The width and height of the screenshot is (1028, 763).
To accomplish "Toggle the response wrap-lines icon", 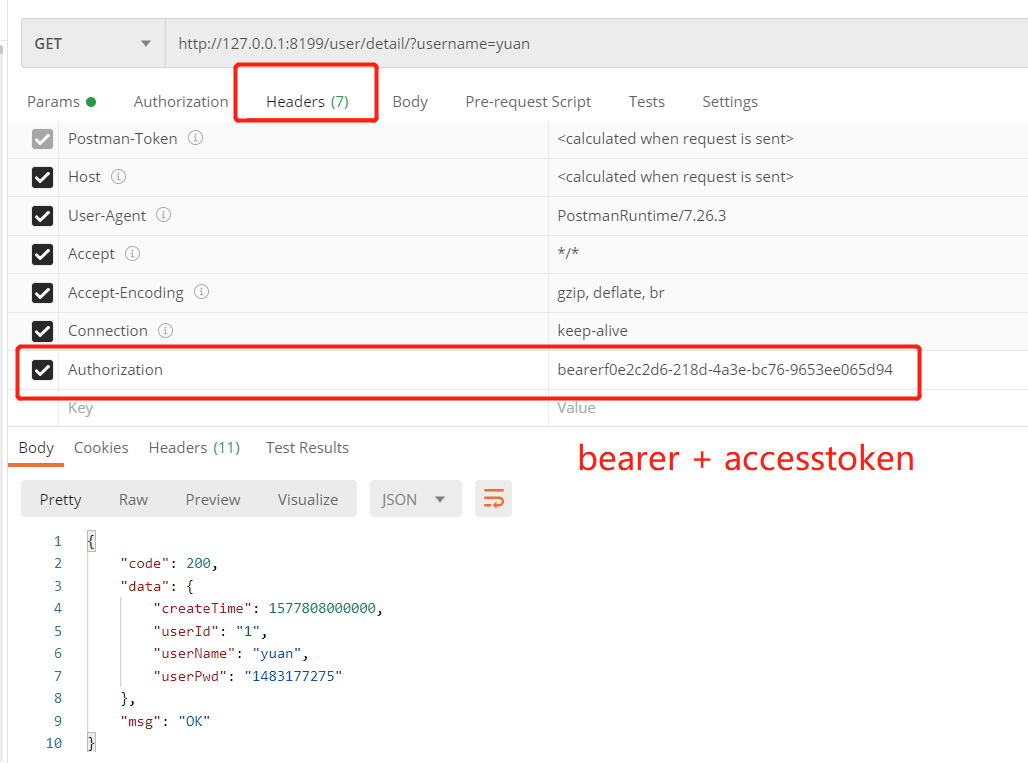I will pos(493,499).
